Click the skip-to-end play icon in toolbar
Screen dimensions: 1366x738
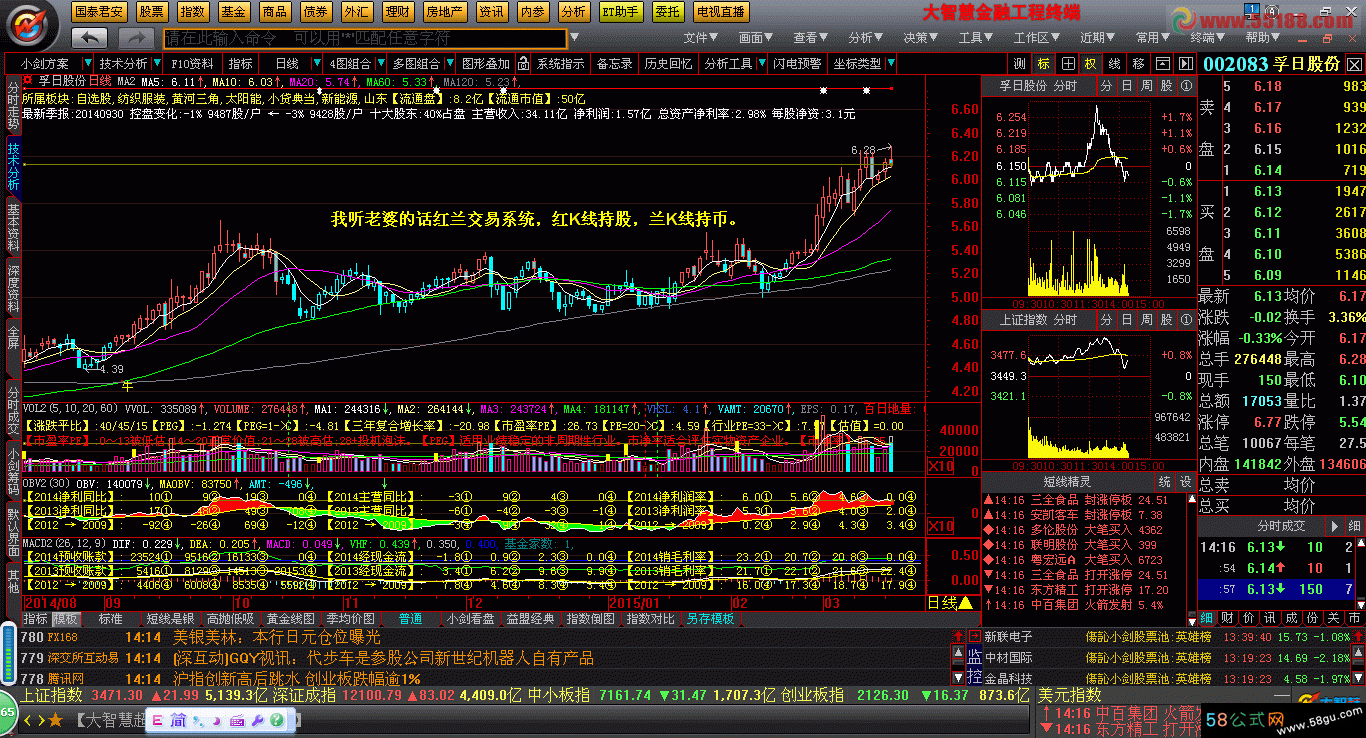pyautogui.click(x=1185, y=63)
